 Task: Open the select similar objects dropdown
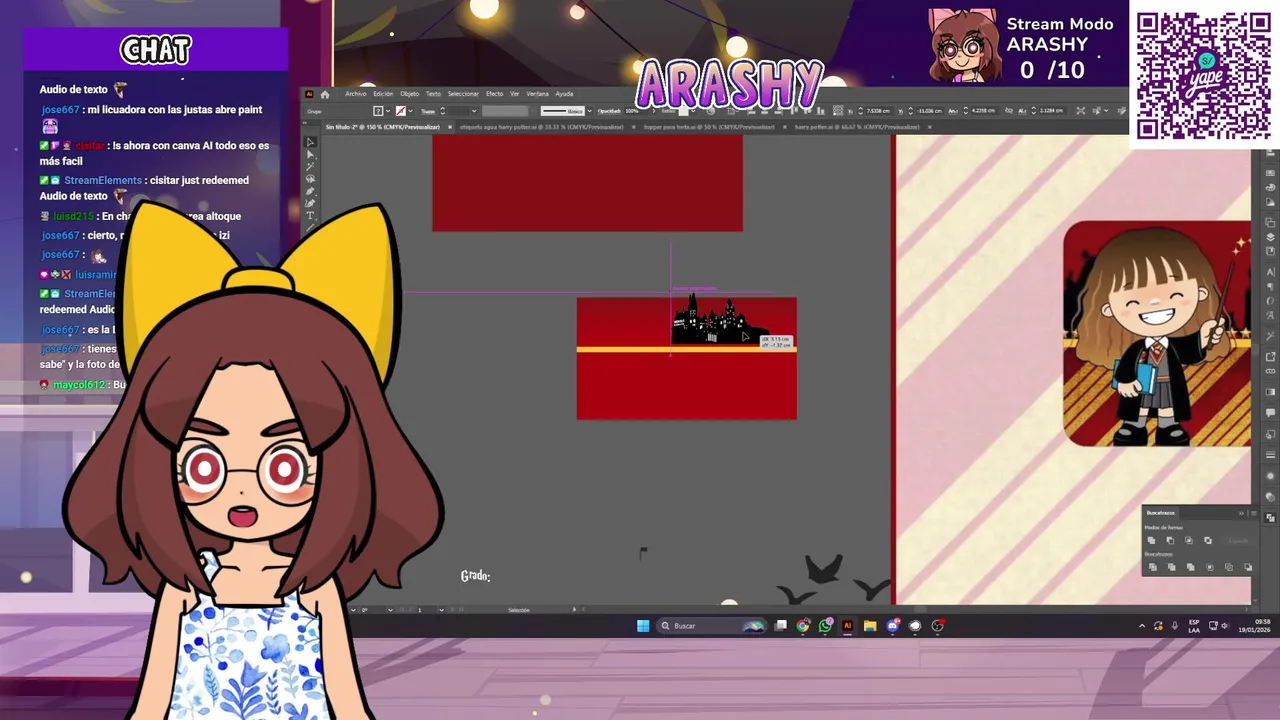[x=1106, y=111]
